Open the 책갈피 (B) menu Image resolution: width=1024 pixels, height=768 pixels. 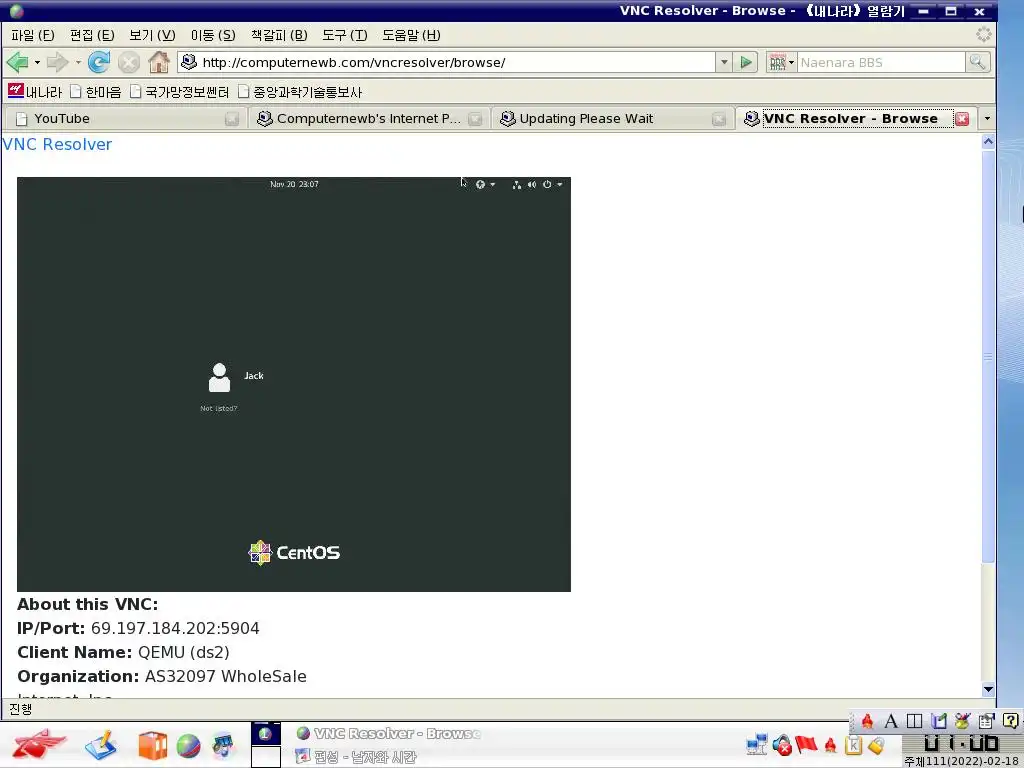(279, 35)
